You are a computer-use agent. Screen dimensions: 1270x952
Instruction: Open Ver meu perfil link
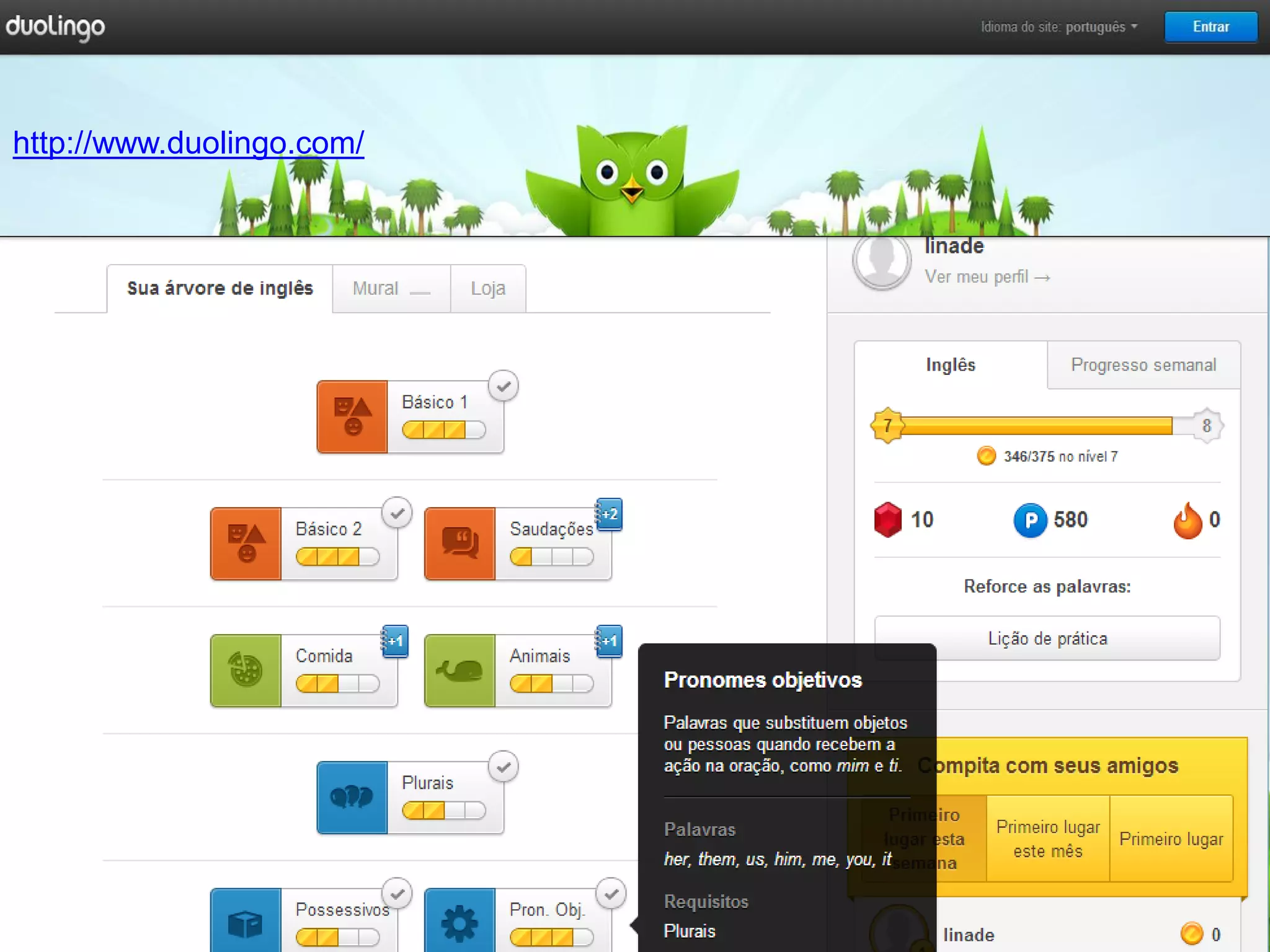point(987,277)
